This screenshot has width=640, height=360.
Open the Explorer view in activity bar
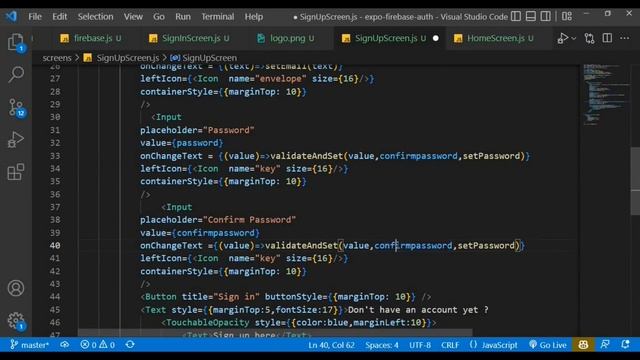16,42
